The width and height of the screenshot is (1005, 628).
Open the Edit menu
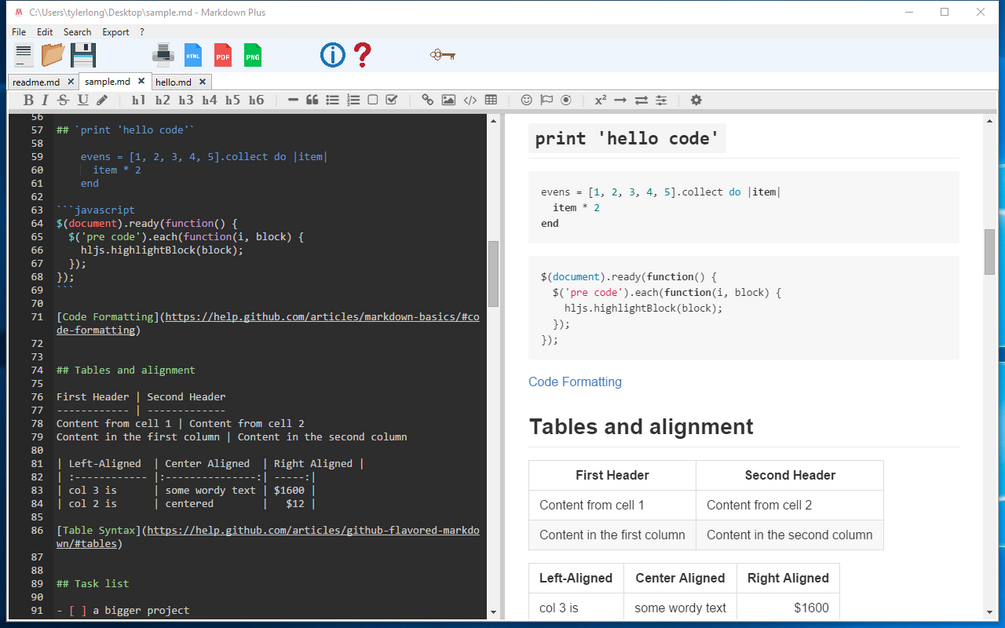click(44, 32)
